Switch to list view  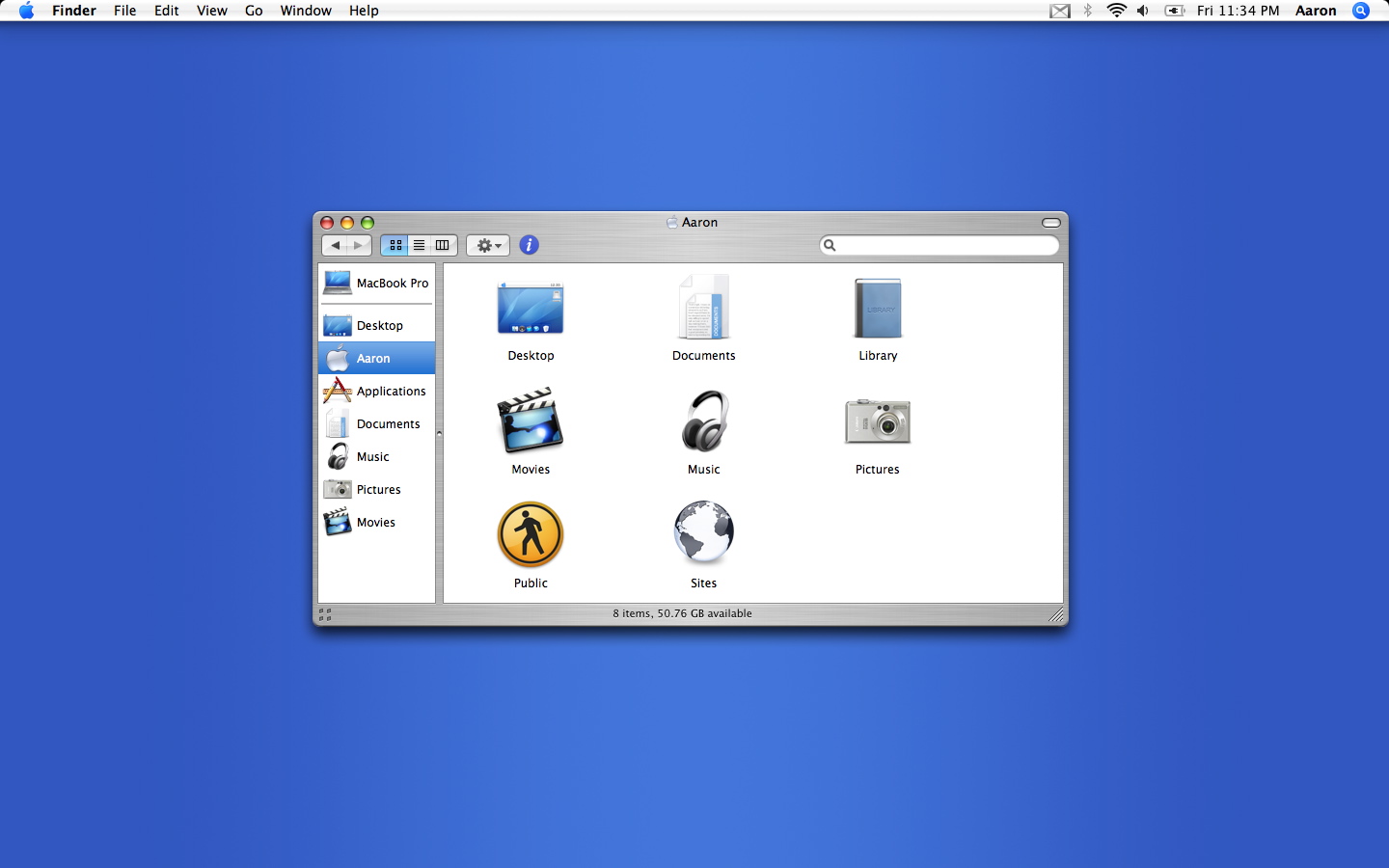(419, 245)
